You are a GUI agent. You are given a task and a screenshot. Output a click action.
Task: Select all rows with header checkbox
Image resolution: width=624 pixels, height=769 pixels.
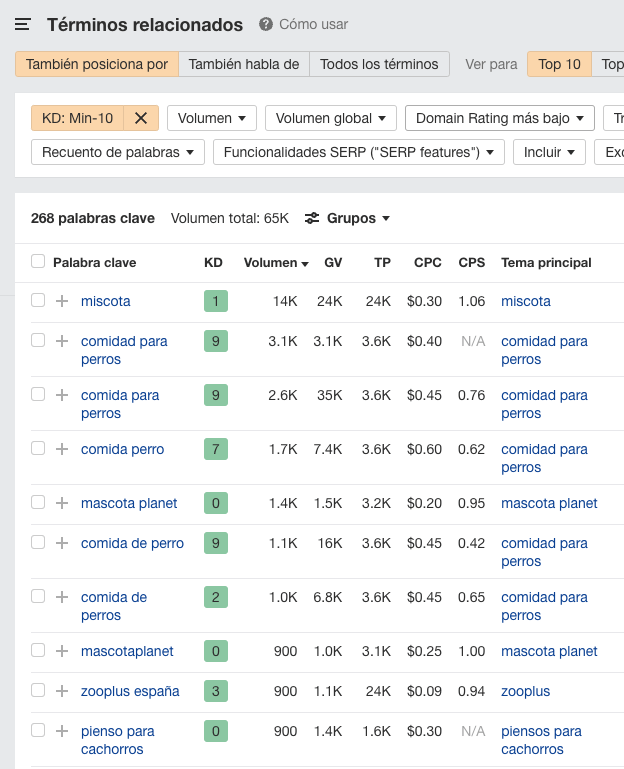pos(38,261)
